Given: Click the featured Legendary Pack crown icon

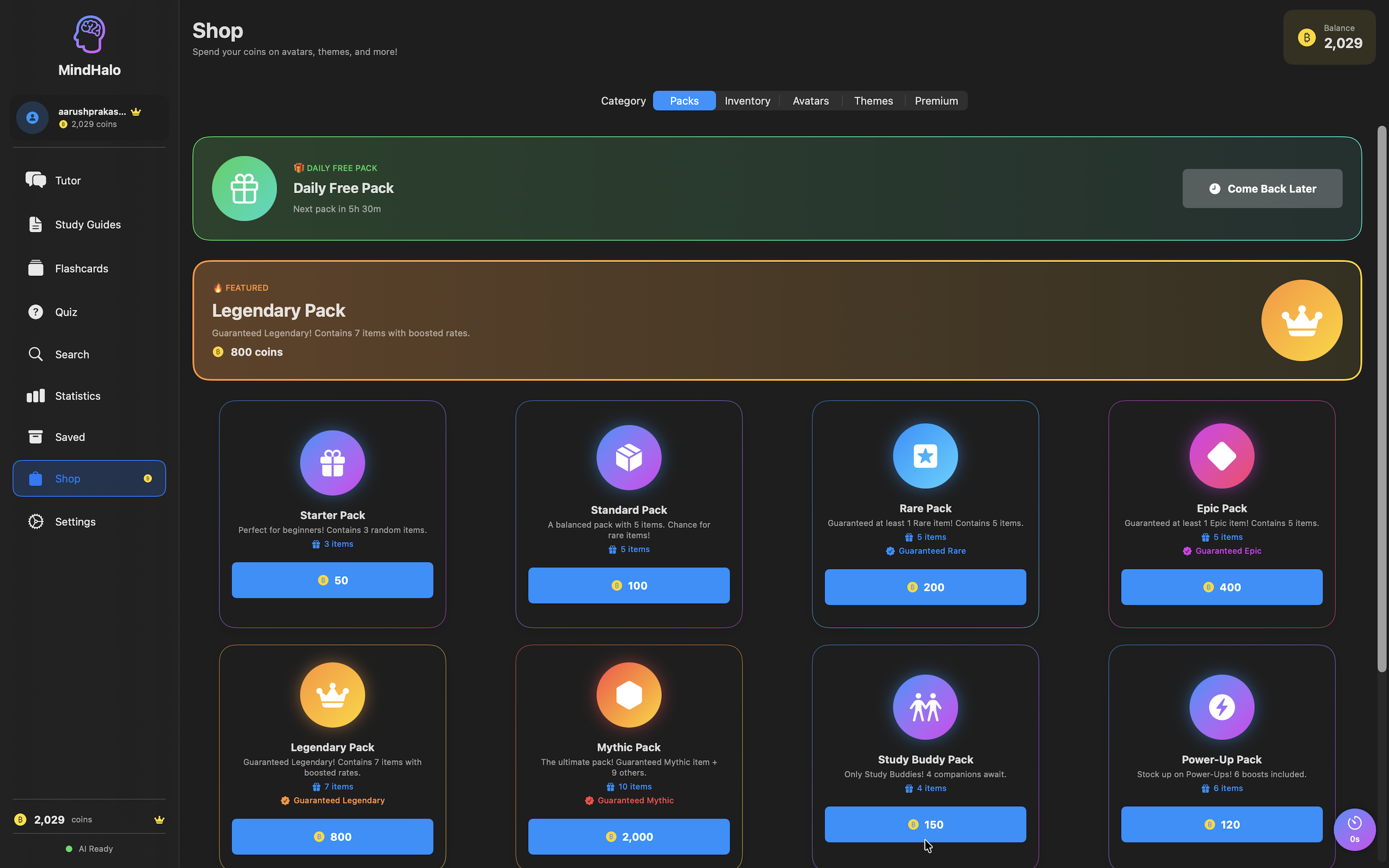Looking at the screenshot, I should click(x=1301, y=320).
